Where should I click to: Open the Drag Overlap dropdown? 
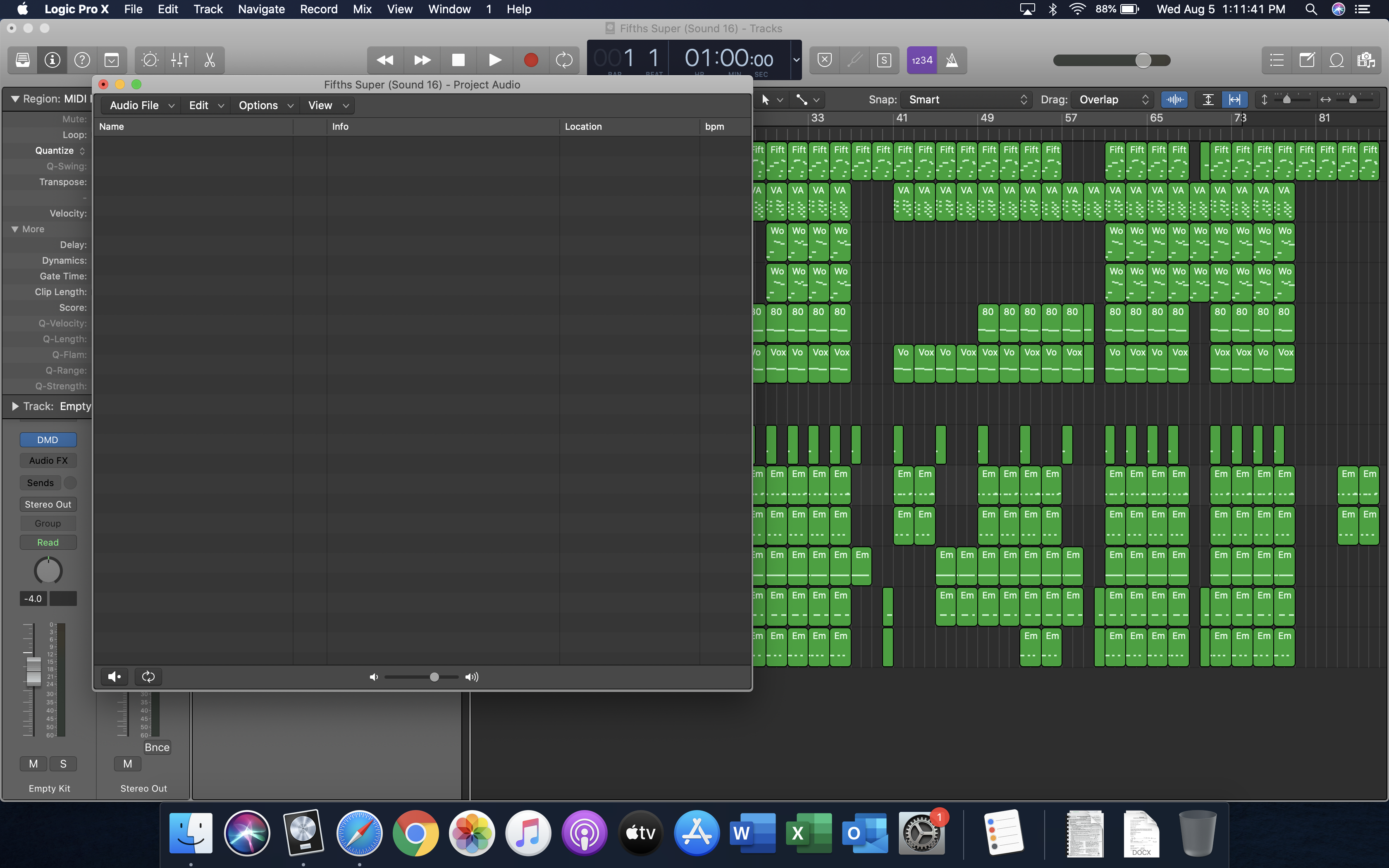pyautogui.click(x=1113, y=99)
